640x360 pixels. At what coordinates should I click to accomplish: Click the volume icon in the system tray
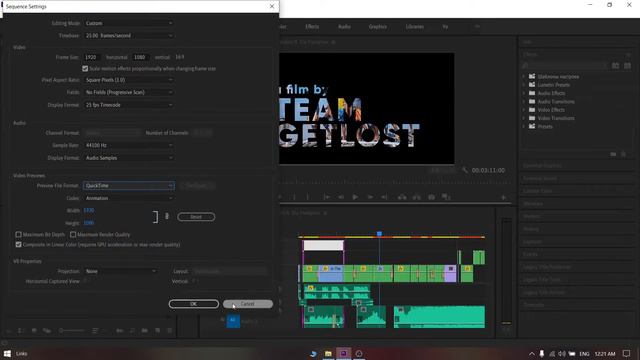point(562,354)
